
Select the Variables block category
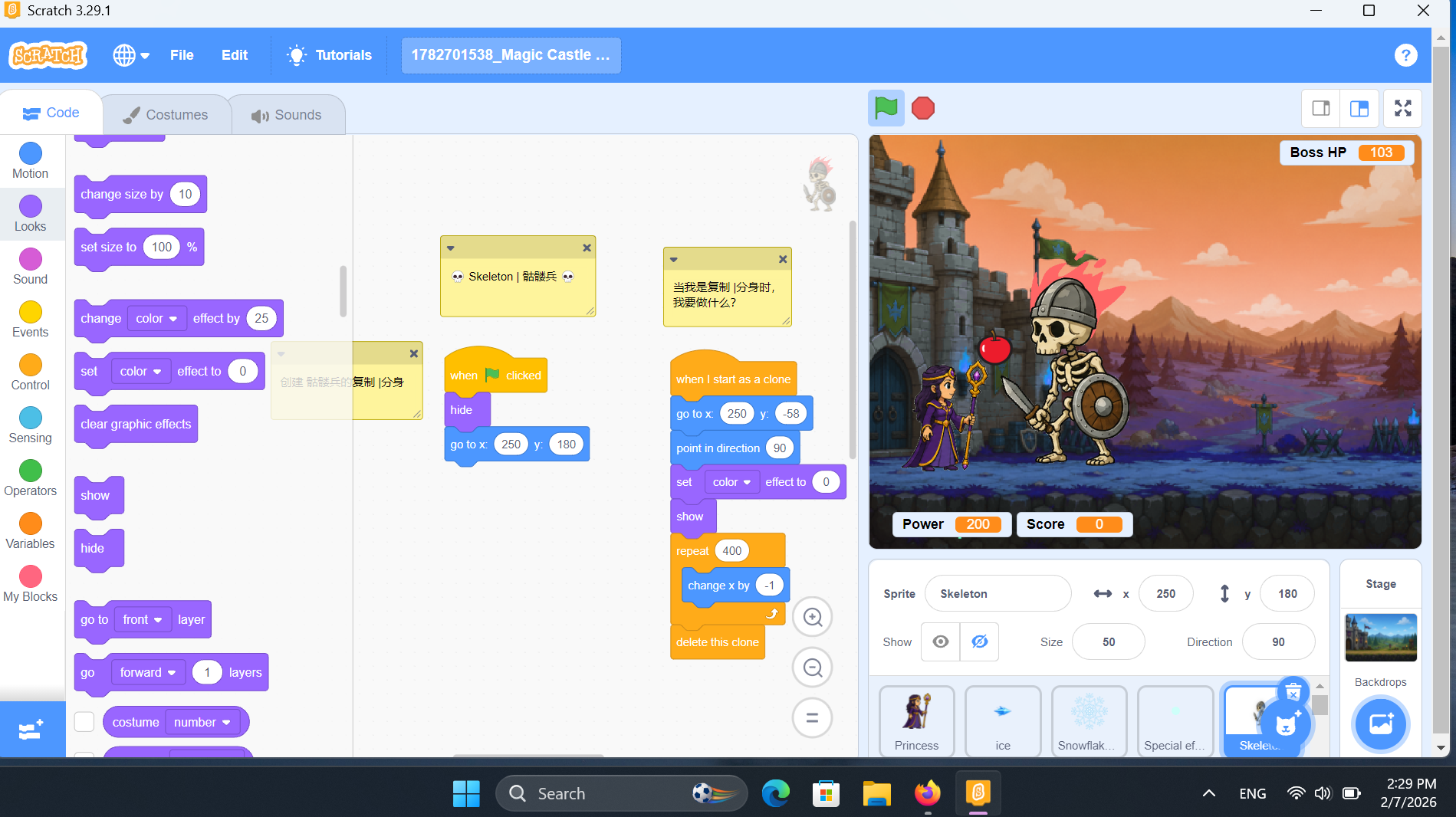coord(31,532)
